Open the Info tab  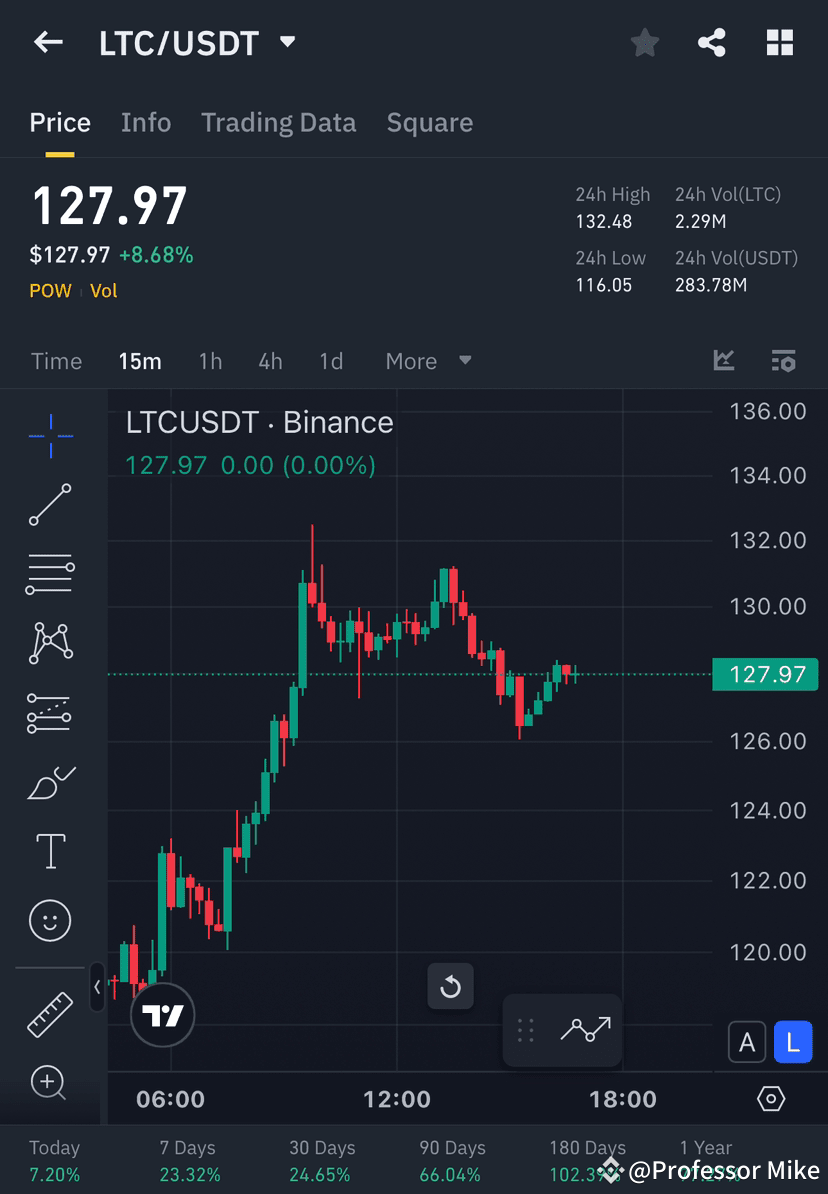[x=146, y=122]
